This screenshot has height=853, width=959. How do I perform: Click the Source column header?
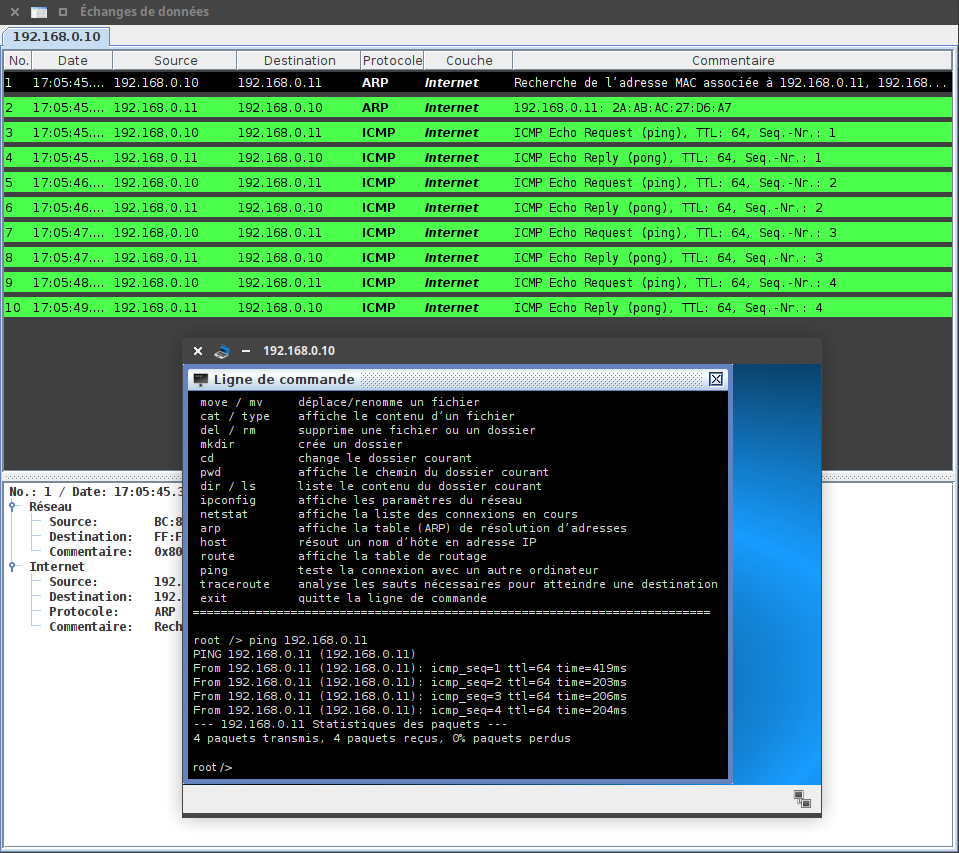pyautogui.click(x=175, y=60)
